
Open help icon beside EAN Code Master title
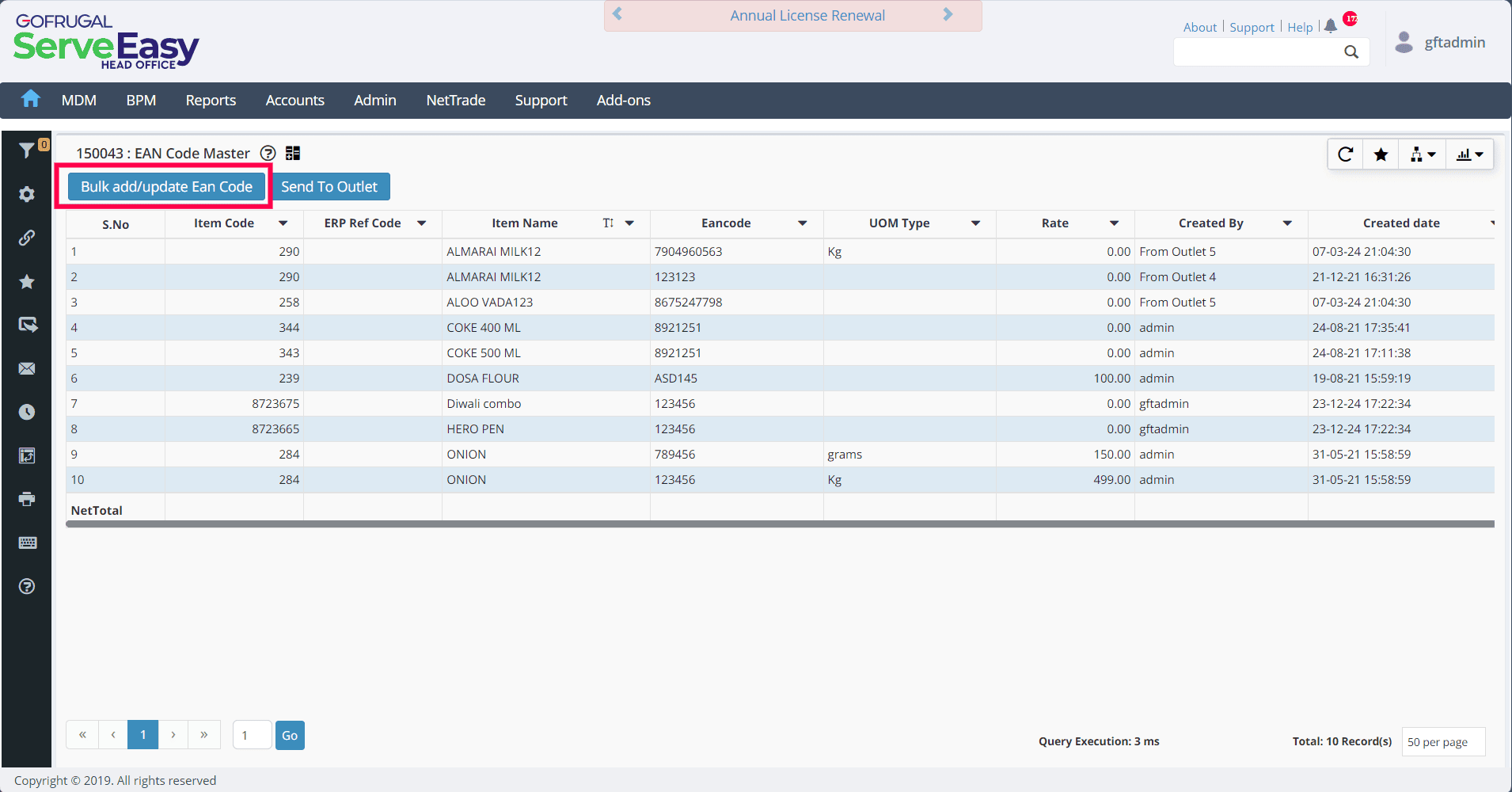pos(268,153)
